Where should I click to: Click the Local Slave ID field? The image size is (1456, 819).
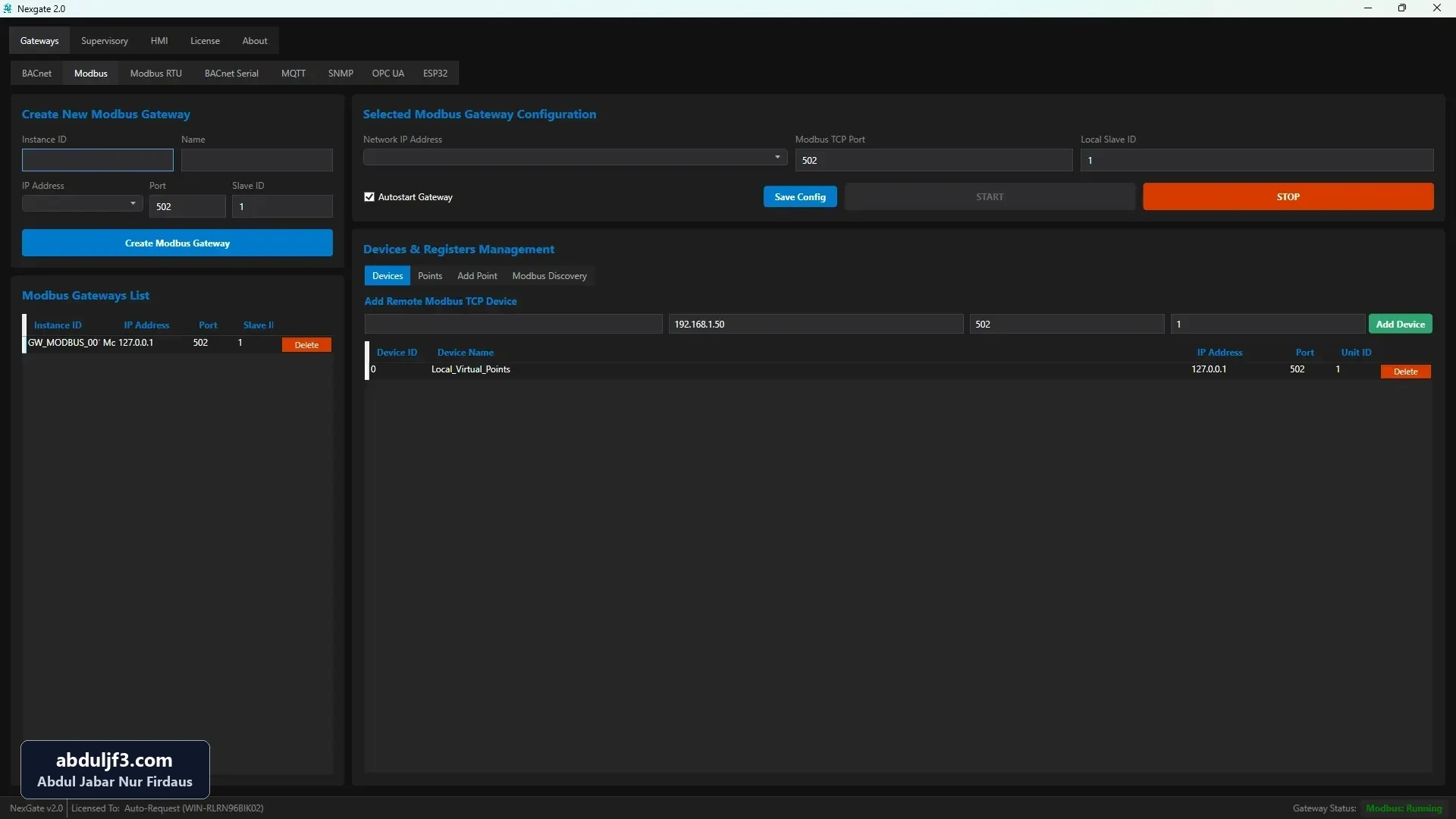click(1257, 160)
